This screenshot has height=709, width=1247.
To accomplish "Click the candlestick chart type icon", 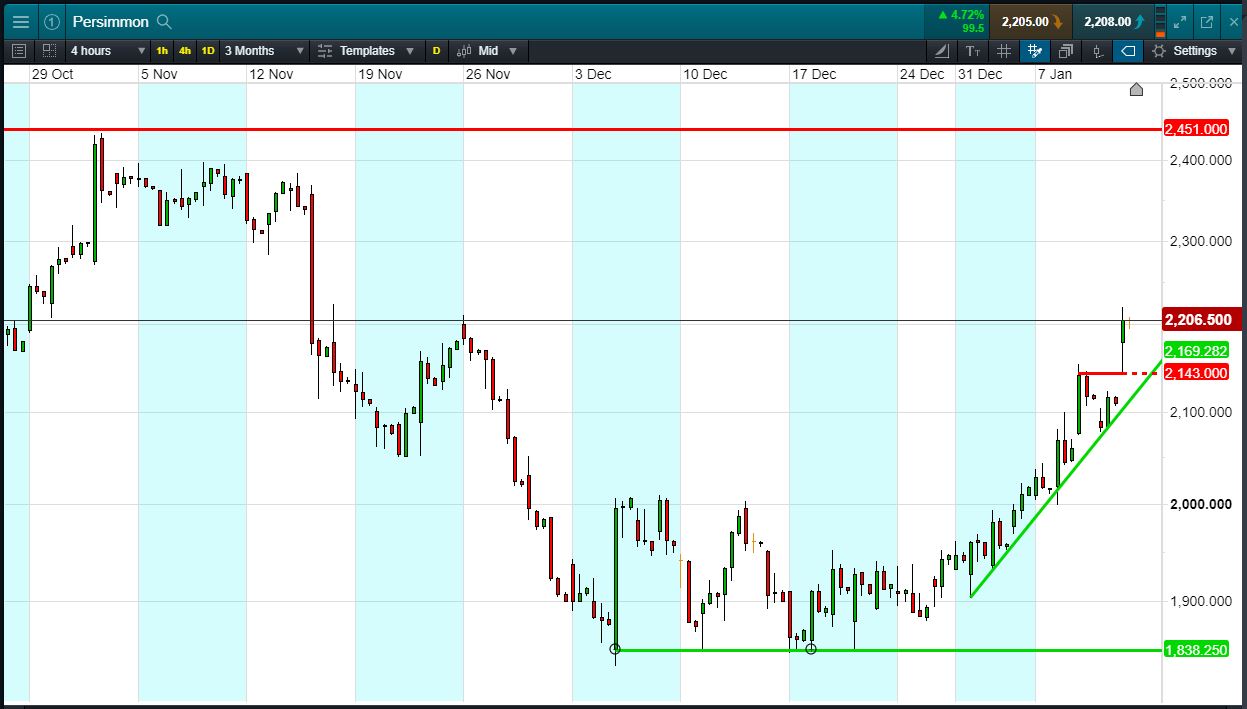I will click(464, 51).
